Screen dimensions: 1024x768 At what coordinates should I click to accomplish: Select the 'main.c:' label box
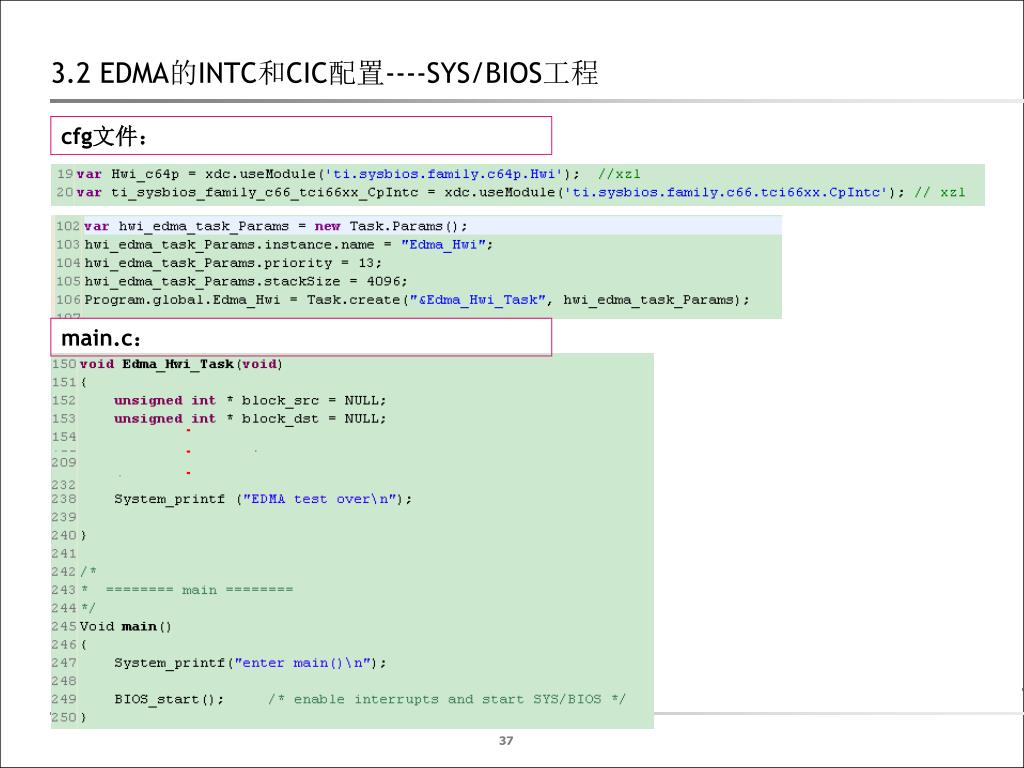[x=301, y=338]
